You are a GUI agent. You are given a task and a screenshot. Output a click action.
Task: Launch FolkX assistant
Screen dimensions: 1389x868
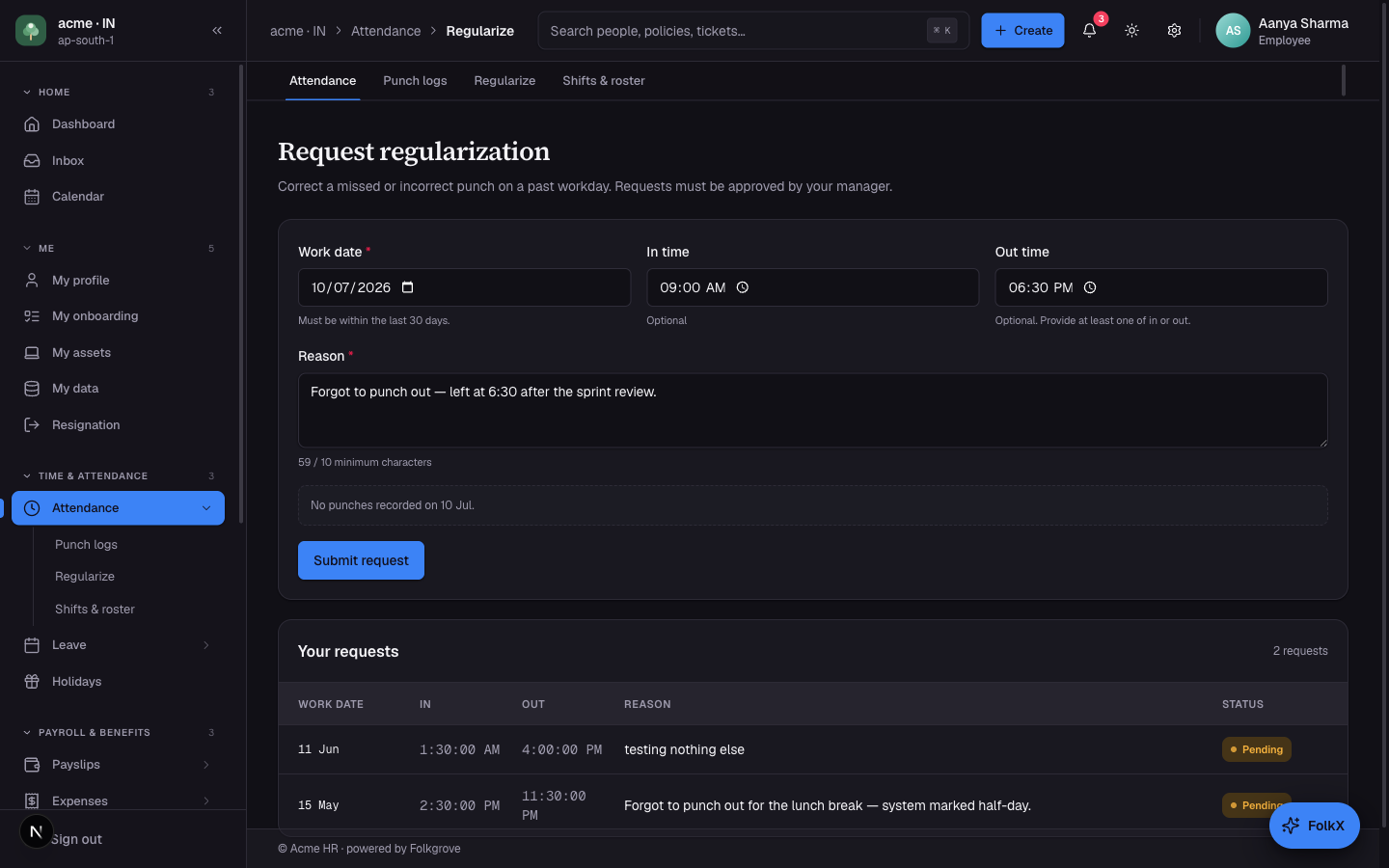1314,826
